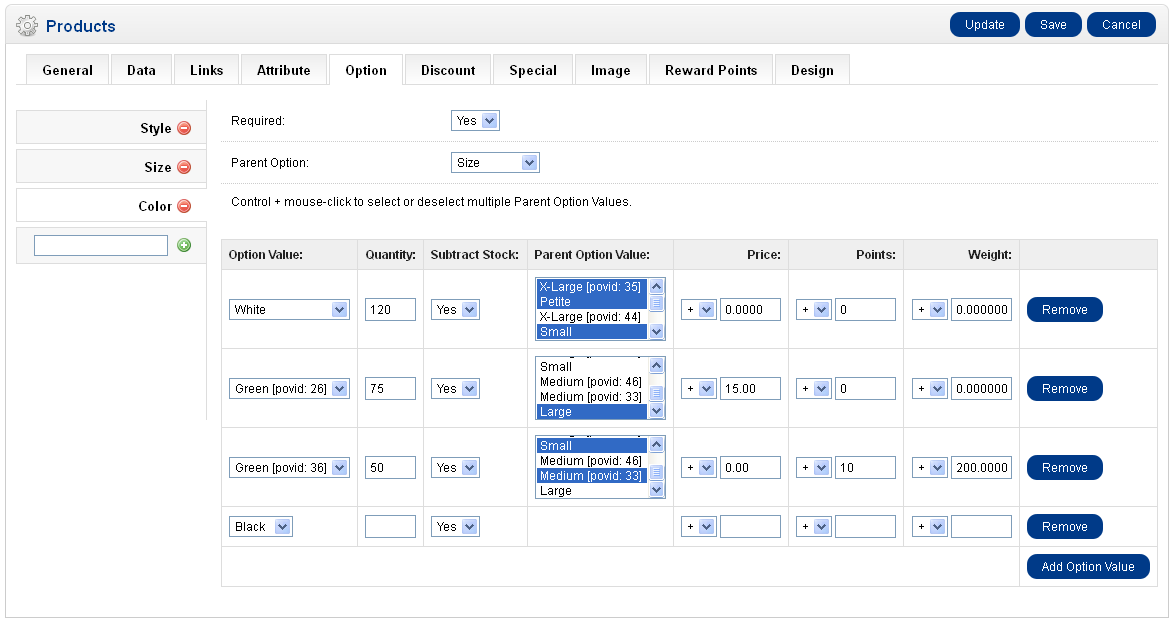Viewport: 1173px width, 624px height.
Task: Remove the White option value row
Action: 1065,310
